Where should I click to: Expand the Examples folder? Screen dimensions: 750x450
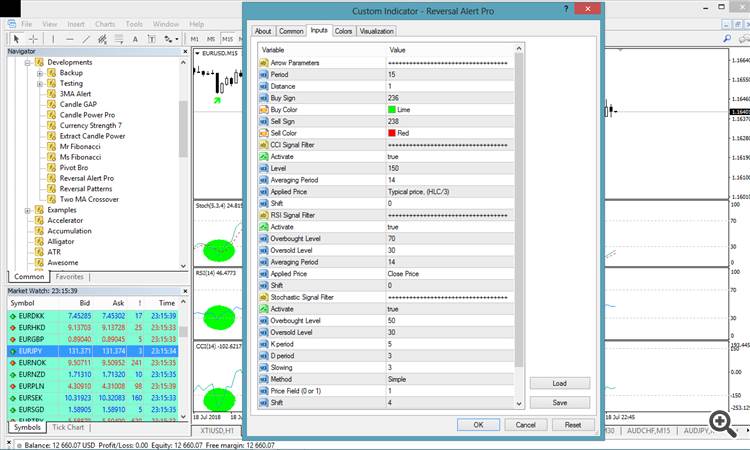27,210
